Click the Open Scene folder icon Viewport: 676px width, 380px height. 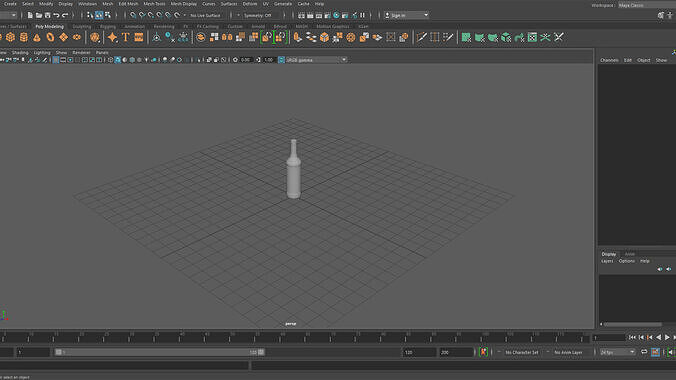coord(39,15)
